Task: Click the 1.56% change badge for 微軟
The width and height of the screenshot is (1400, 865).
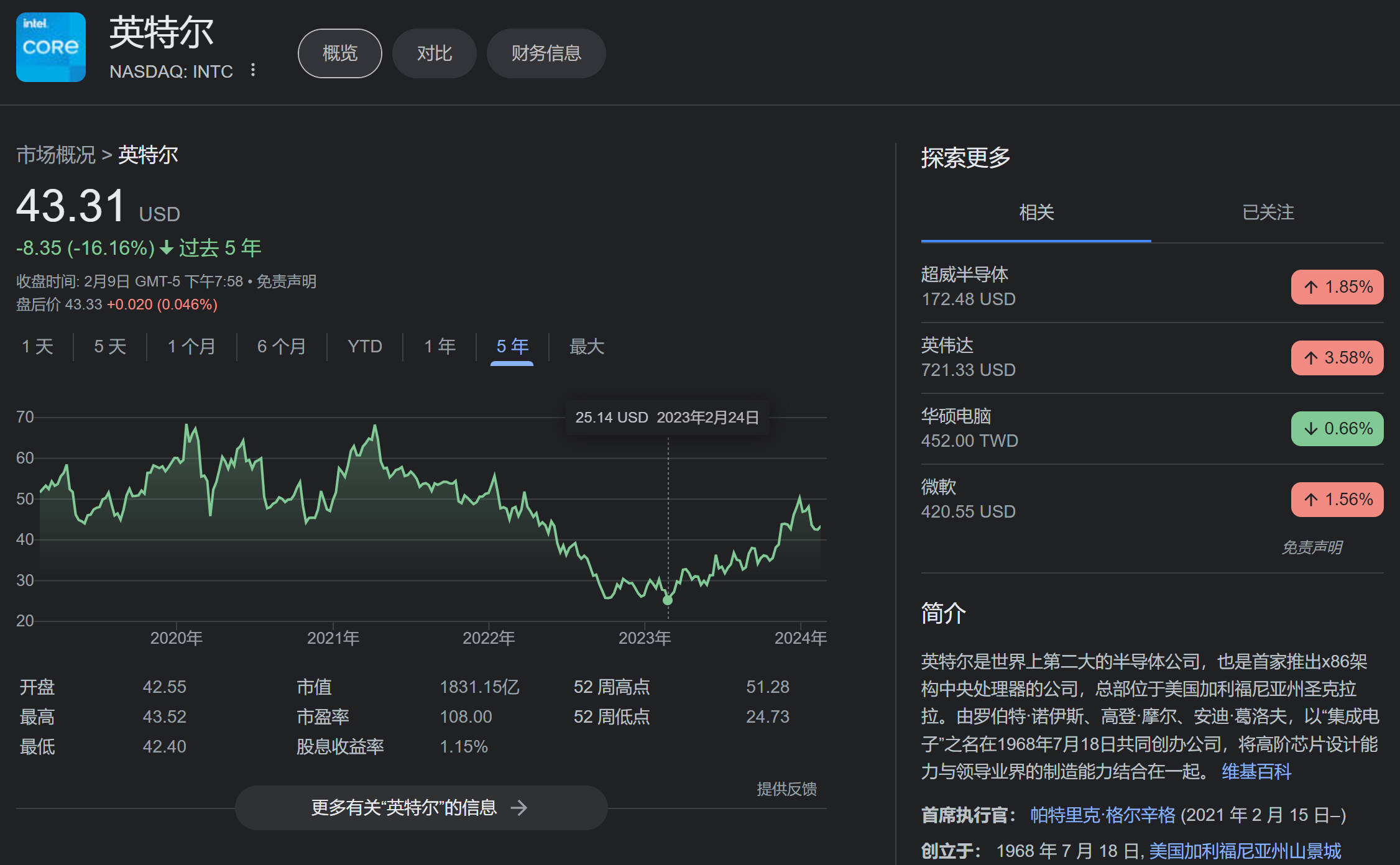Action: pyautogui.click(x=1337, y=500)
